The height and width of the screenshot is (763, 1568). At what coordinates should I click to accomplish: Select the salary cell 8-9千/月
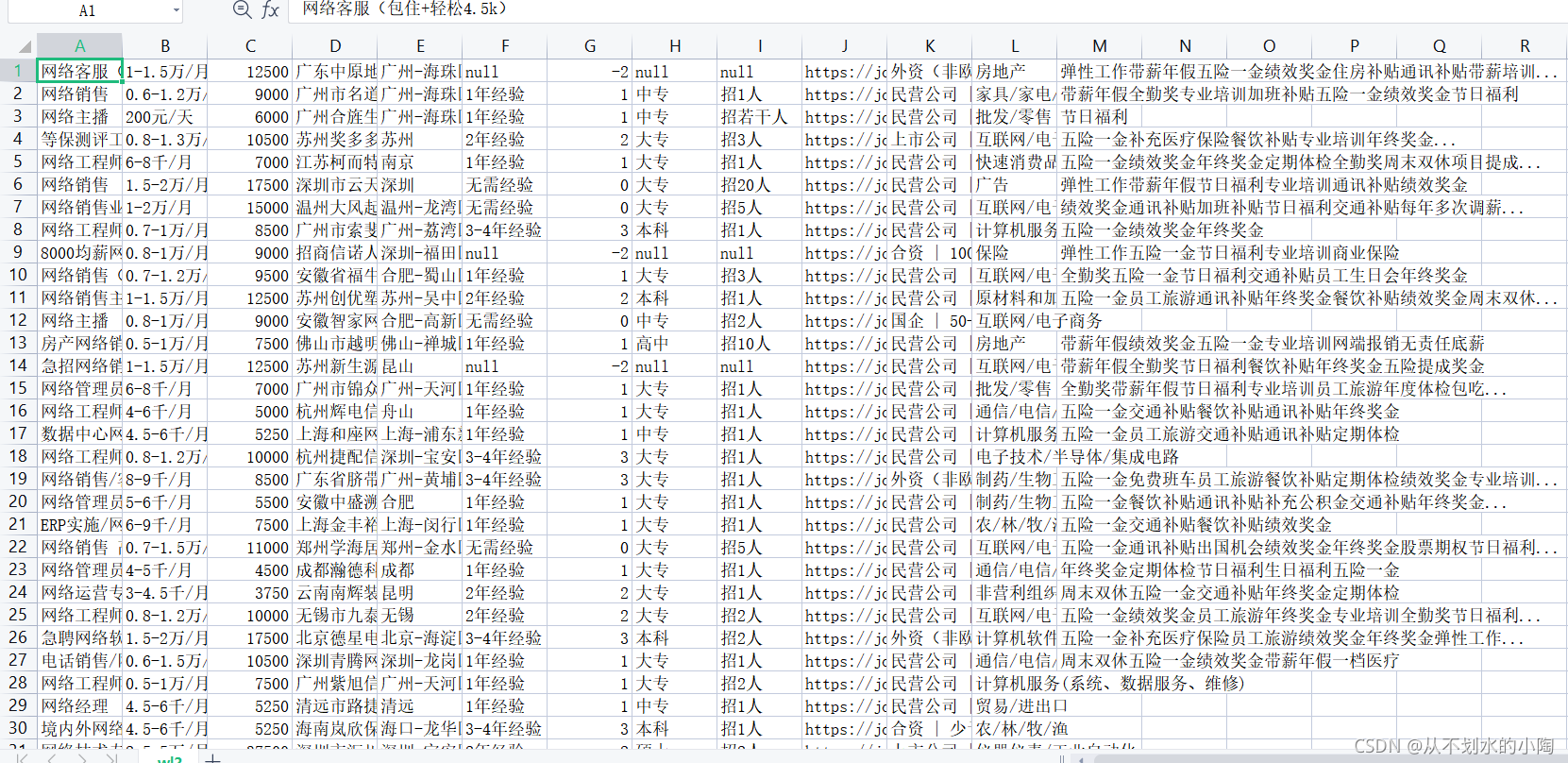point(165,479)
